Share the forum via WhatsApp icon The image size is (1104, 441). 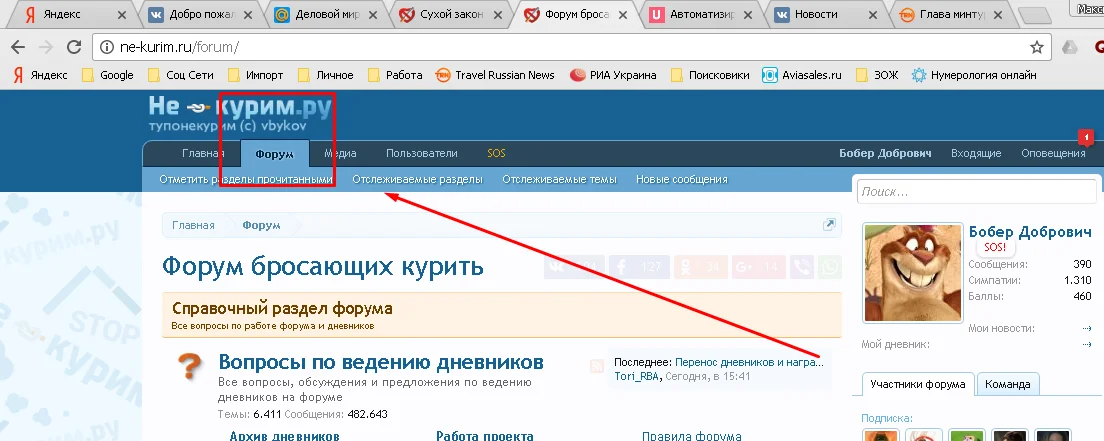(x=830, y=267)
